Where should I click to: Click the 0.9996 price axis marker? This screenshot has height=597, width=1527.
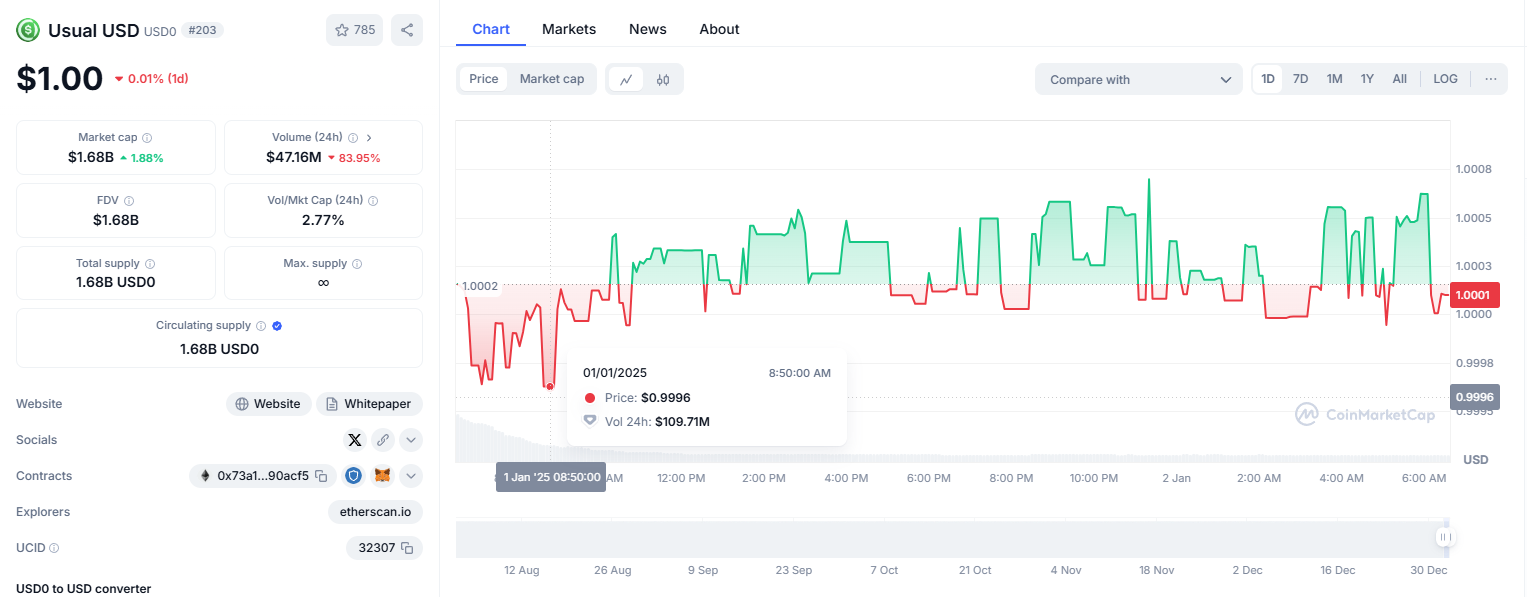[1474, 397]
